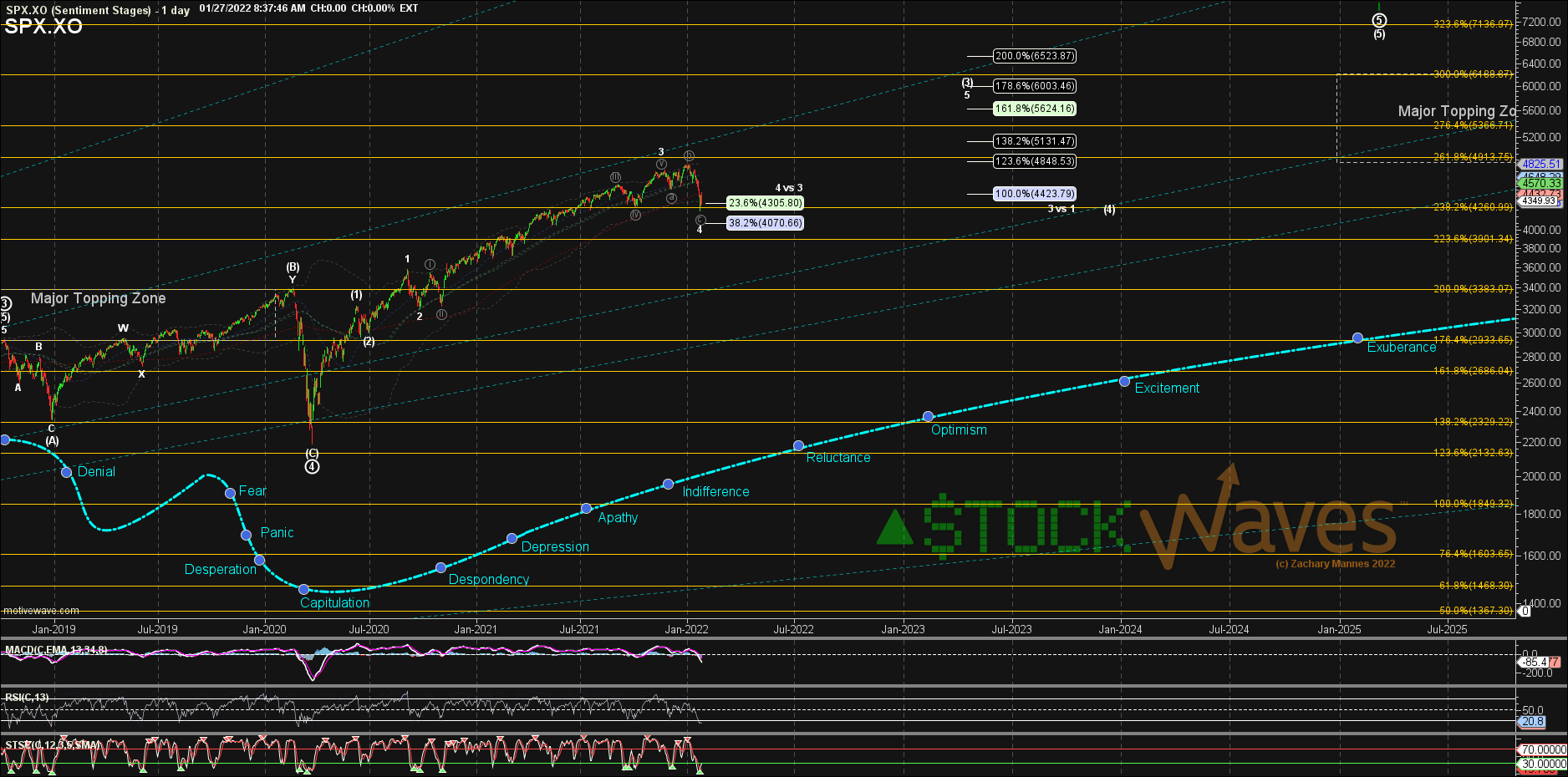The image size is (1568, 777).
Task: Select the Major Topping Zone label on left
Action: click(x=98, y=298)
